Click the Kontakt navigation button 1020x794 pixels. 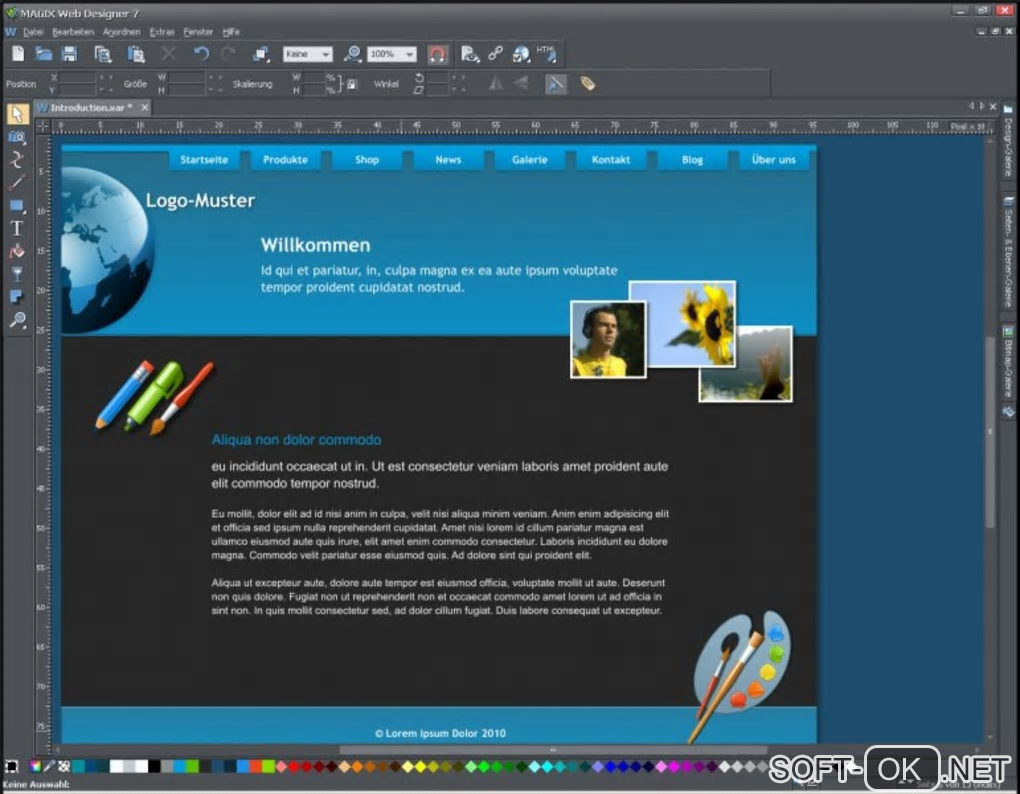(611, 159)
